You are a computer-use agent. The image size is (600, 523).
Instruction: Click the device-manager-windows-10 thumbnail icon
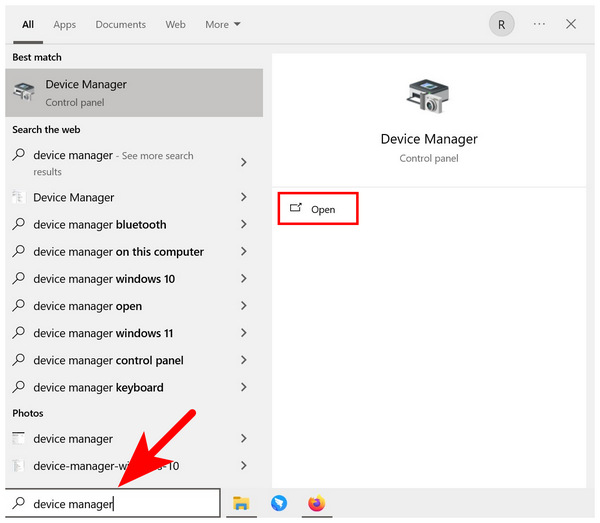18,466
